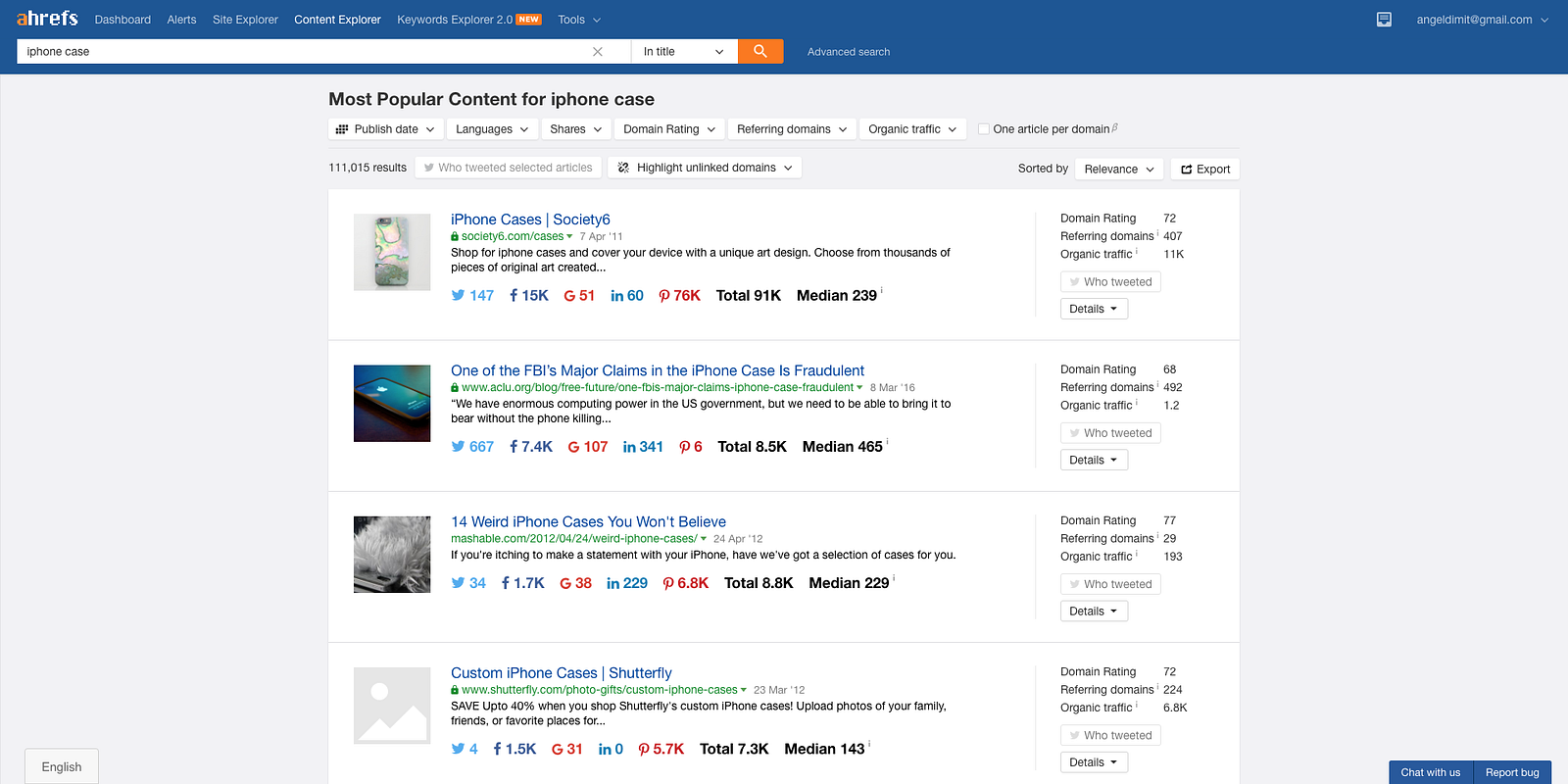Open '14 Weird iPhone Cases You Won't Believe'
Image resolution: width=1568 pixels, height=784 pixels.
click(588, 521)
